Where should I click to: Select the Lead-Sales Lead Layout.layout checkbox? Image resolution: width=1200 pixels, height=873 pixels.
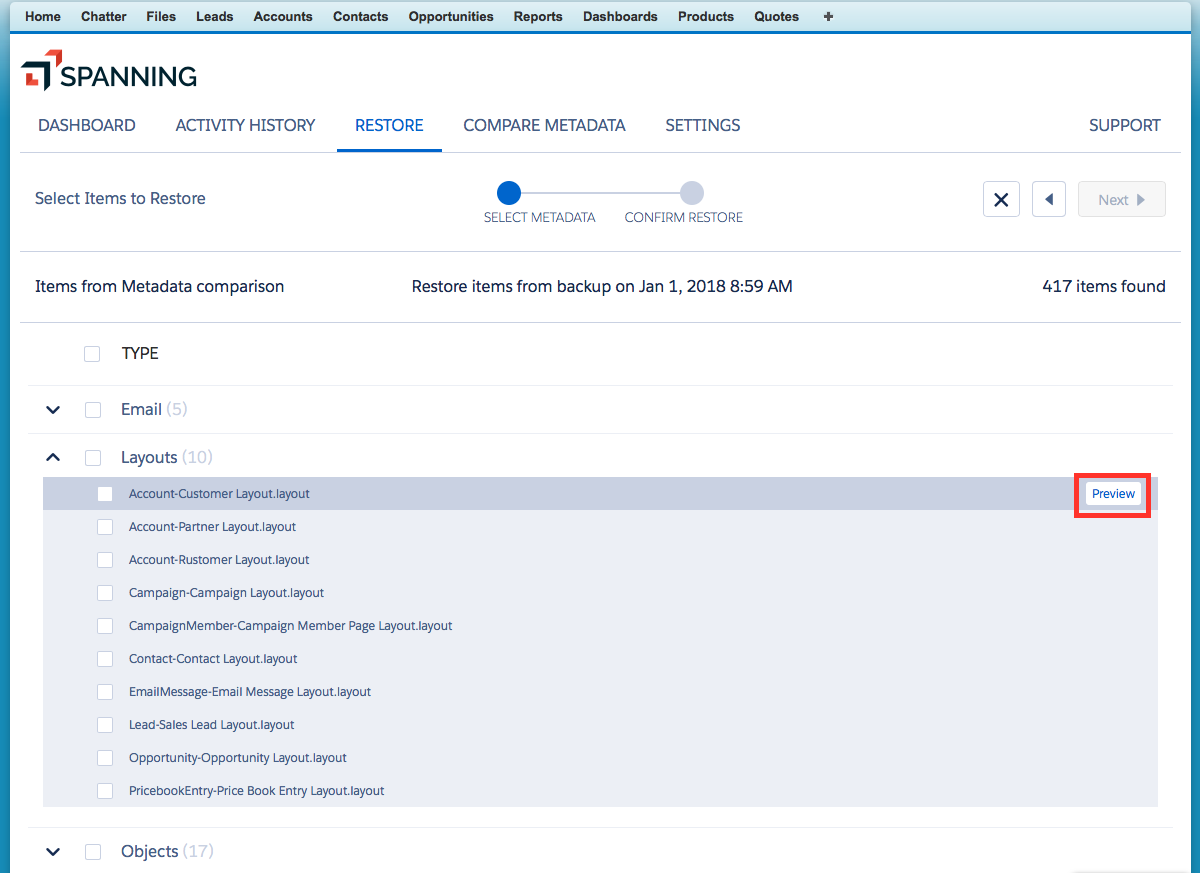105,725
